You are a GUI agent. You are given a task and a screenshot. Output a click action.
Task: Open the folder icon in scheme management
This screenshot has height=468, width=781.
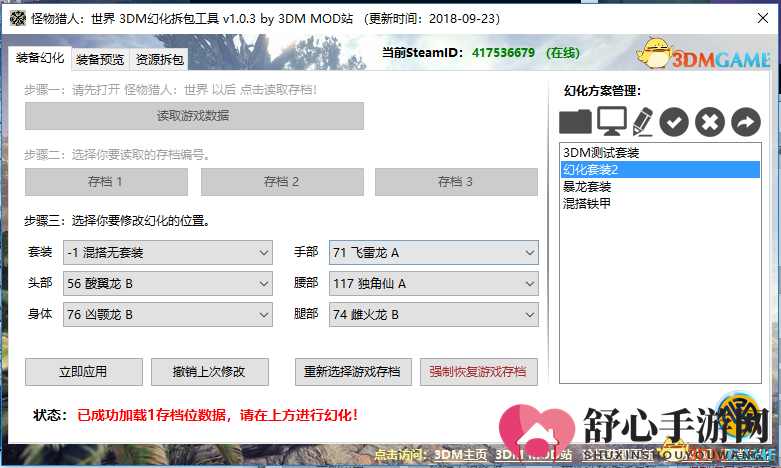click(575, 121)
